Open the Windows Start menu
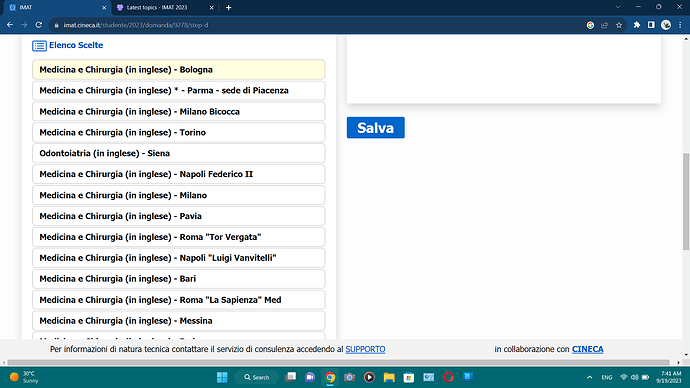Screen dimensions: 690x388 pos(222,377)
